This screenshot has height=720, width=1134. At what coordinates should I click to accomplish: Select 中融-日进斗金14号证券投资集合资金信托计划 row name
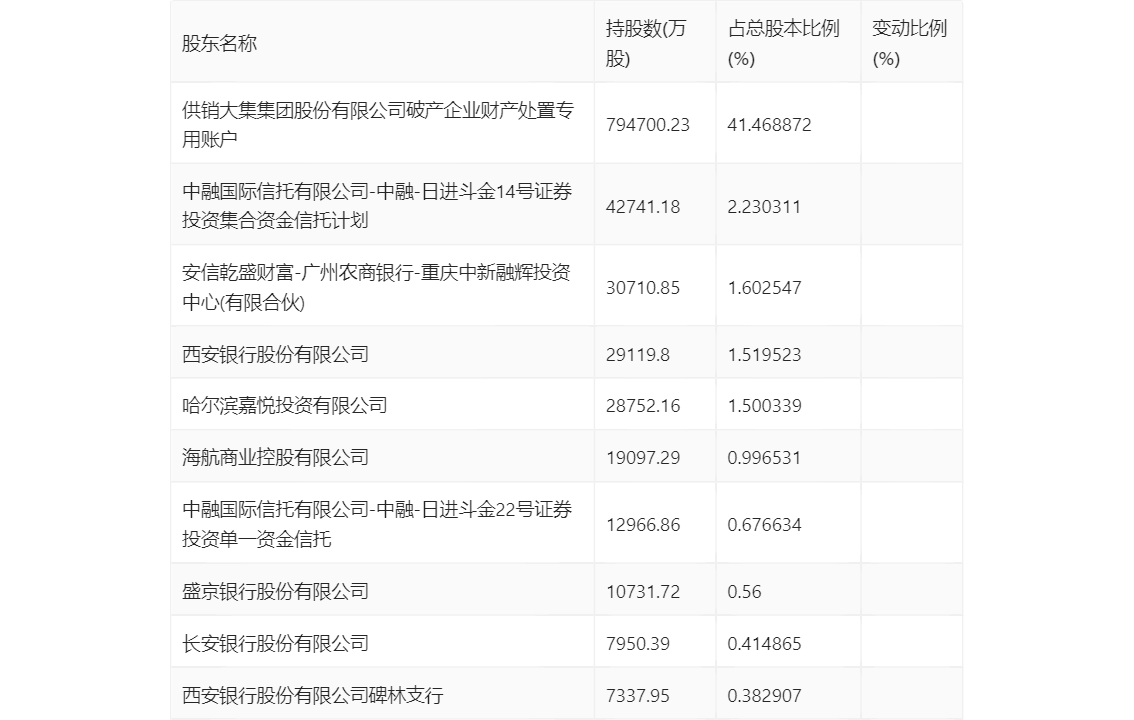point(377,206)
